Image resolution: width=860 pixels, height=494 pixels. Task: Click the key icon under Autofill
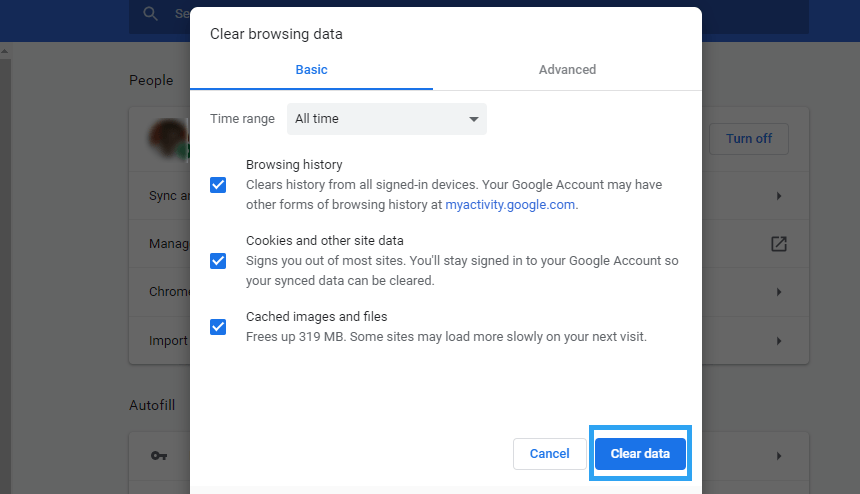tap(158, 455)
